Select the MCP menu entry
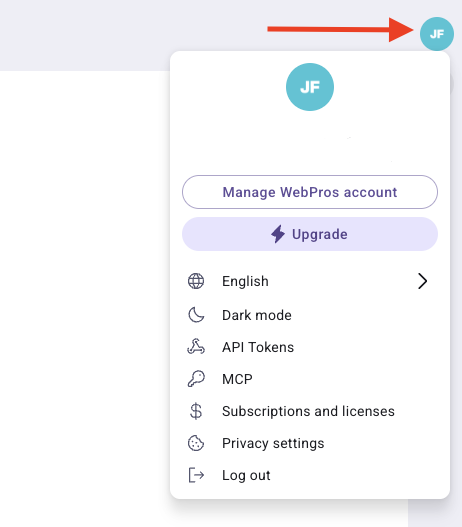 pos(310,379)
